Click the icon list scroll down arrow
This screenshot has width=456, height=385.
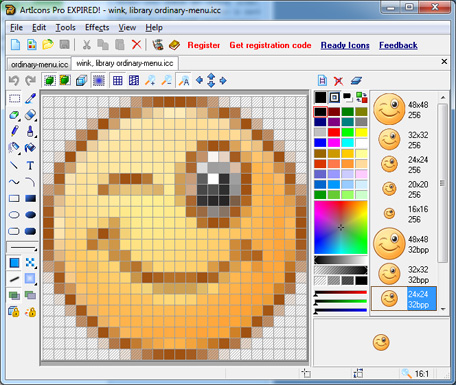click(x=443, y=309)
